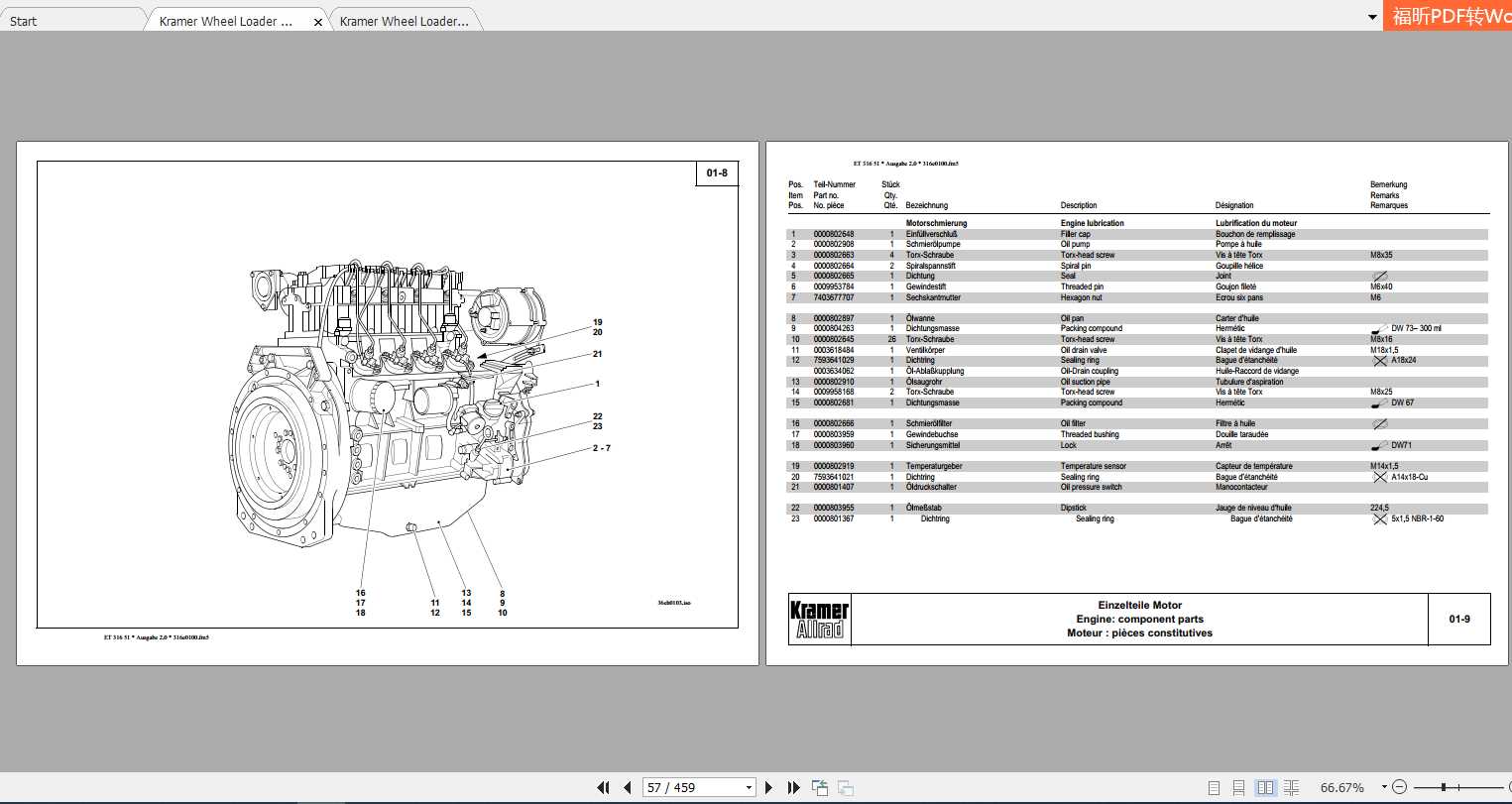Click part number 0000802648
Image resolution: width=1512 pixels, height=804 pixels.
click(x=834, y=234)
